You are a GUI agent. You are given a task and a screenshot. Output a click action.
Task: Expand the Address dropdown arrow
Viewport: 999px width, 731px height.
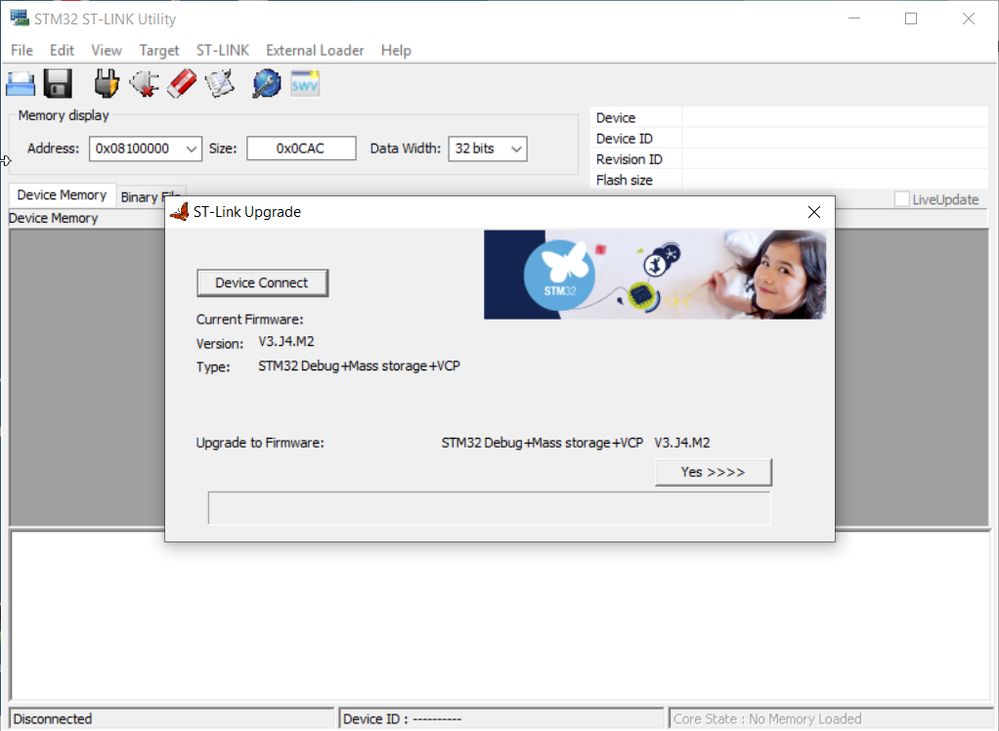191,149
